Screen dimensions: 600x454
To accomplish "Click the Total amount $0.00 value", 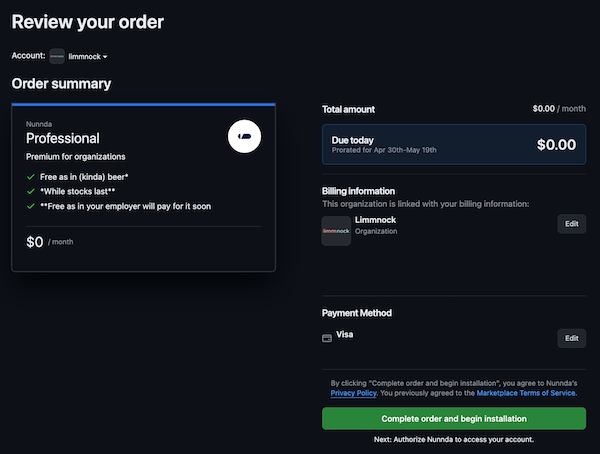I will coord(559,109).
